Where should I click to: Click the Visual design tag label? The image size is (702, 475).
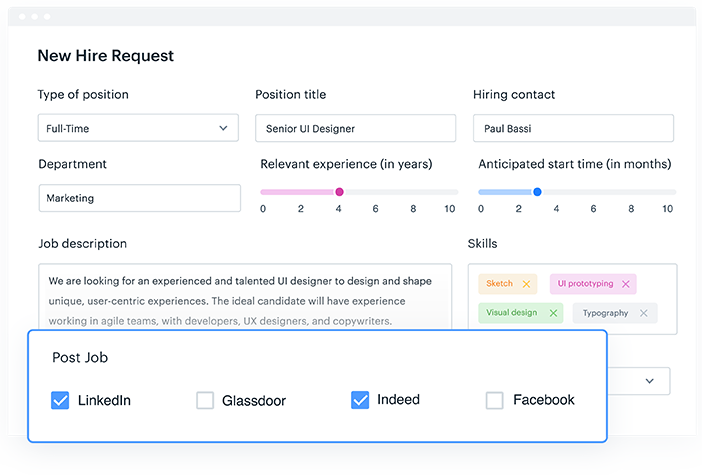coord(511,313)
